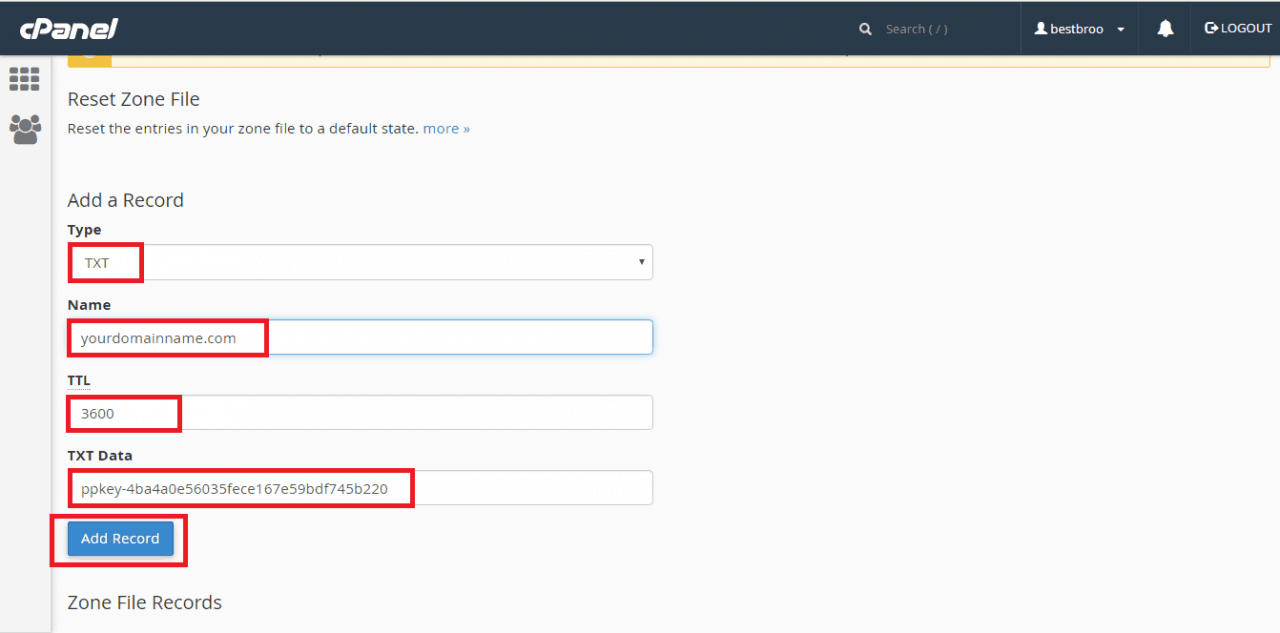Open the home grid icon in sidebar

24,79
